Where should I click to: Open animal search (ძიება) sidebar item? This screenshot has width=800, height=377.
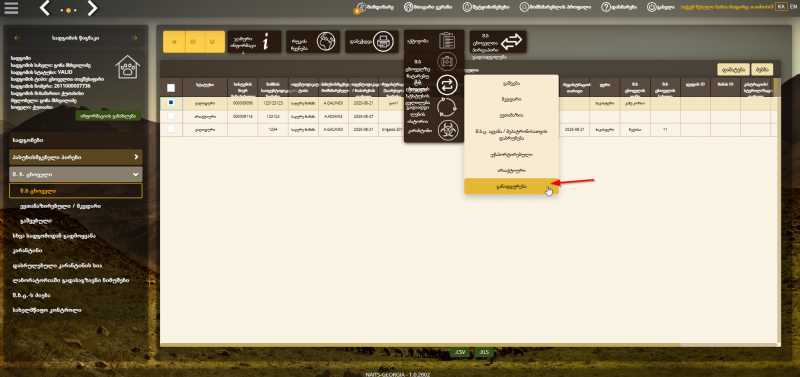click(x=32, y=295)
